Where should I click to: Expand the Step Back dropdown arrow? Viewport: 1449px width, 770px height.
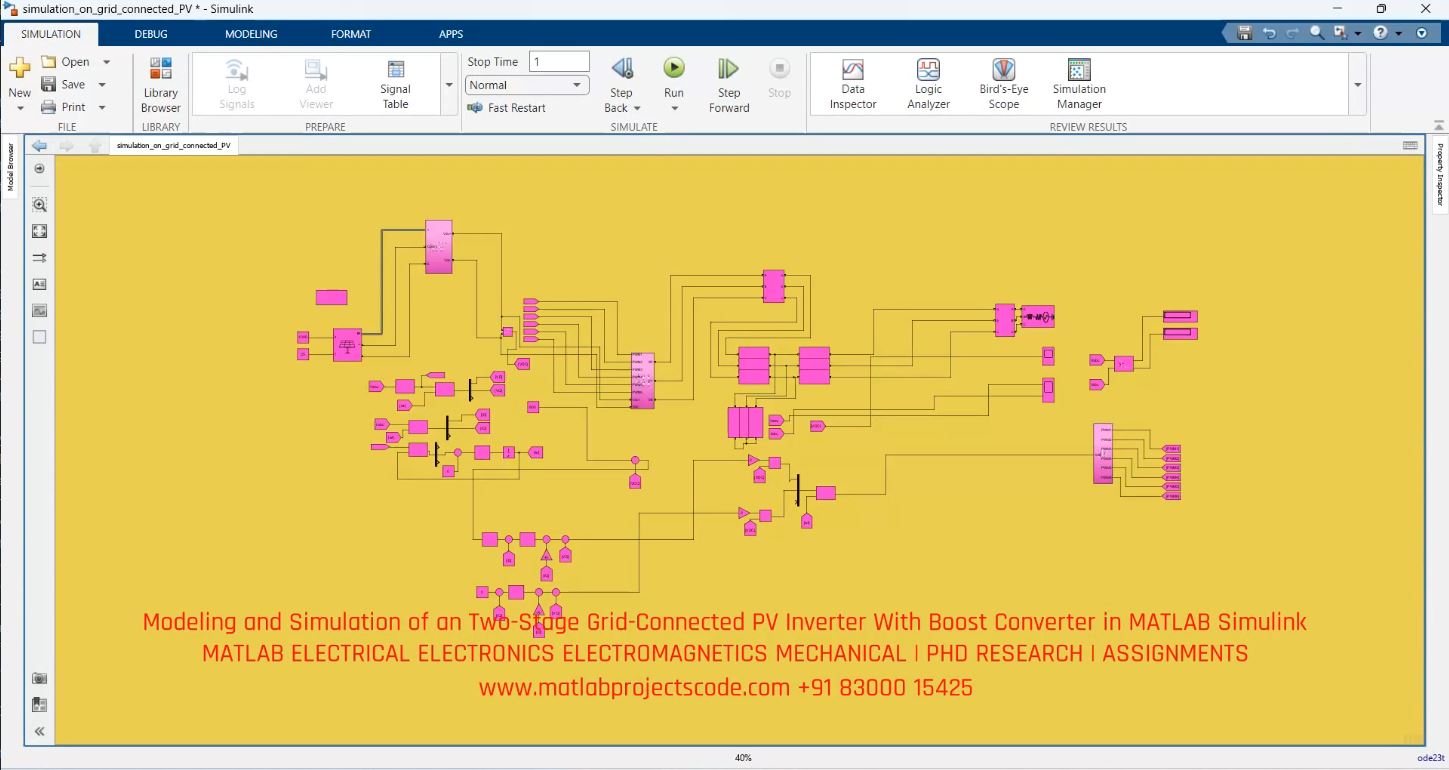(637, 108)
